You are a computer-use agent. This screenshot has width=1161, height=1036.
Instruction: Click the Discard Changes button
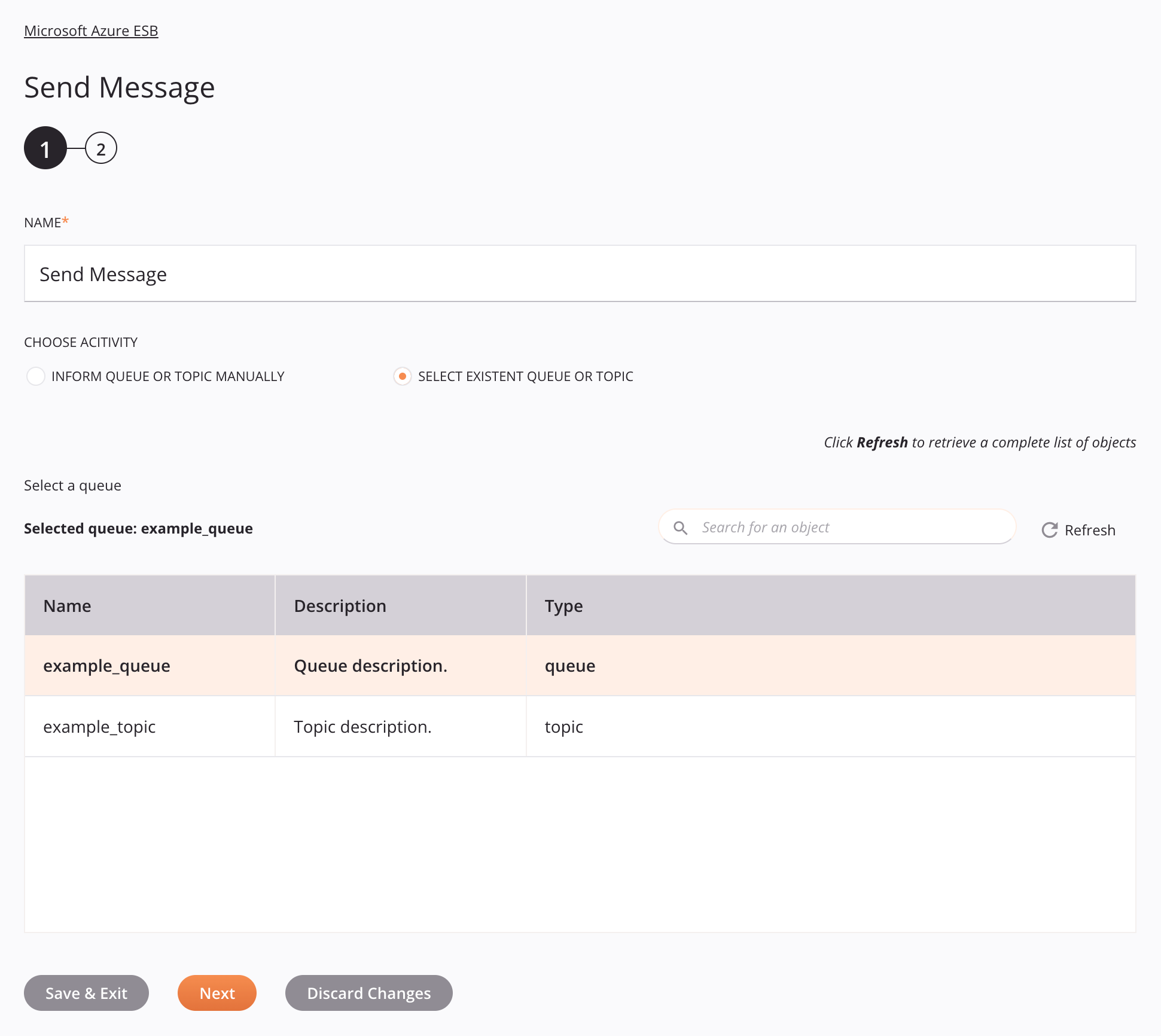[369, 993]
